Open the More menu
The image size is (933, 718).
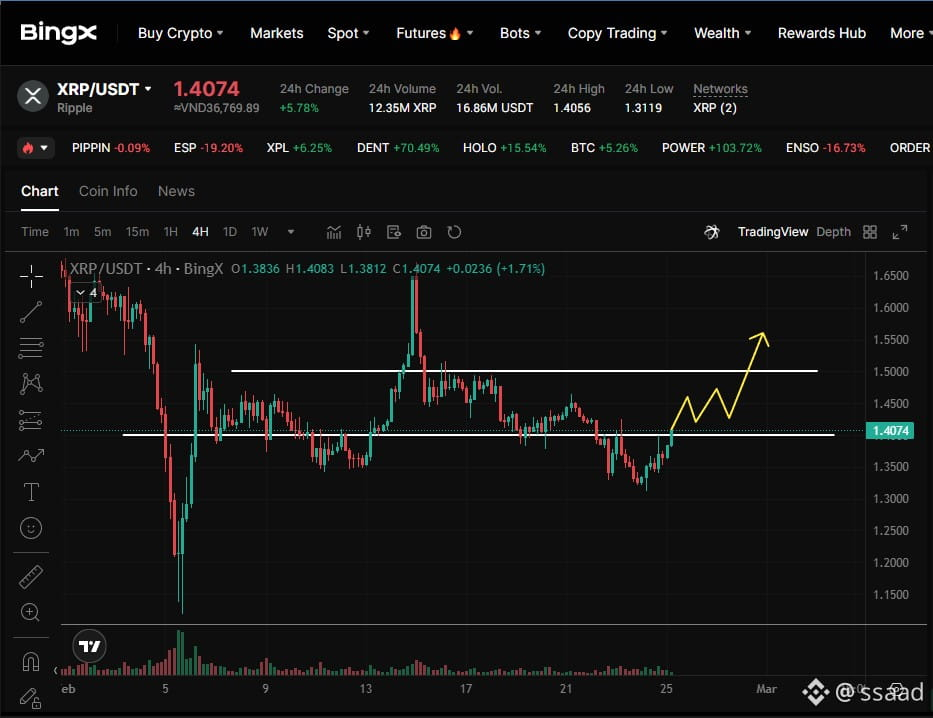[x=910, y=33]
